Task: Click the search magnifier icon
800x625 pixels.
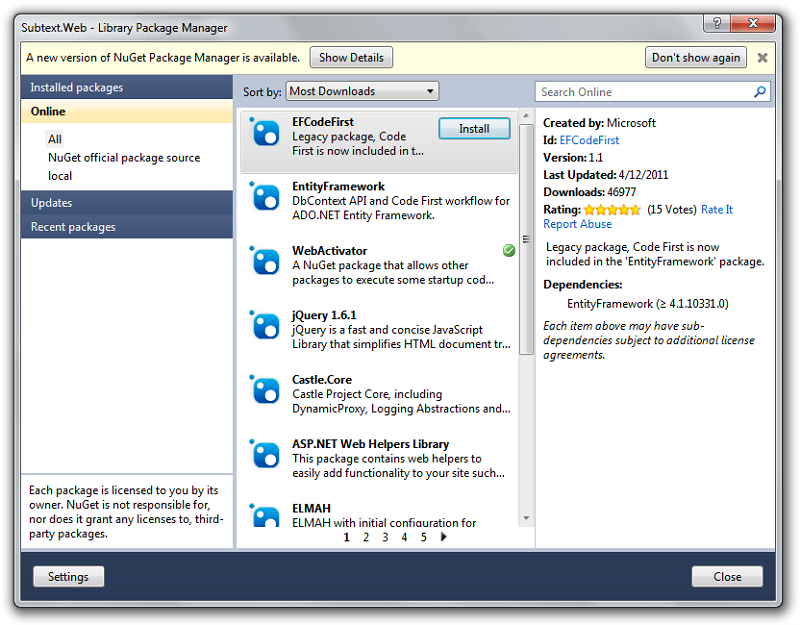Action: click(x=758, y=91)
